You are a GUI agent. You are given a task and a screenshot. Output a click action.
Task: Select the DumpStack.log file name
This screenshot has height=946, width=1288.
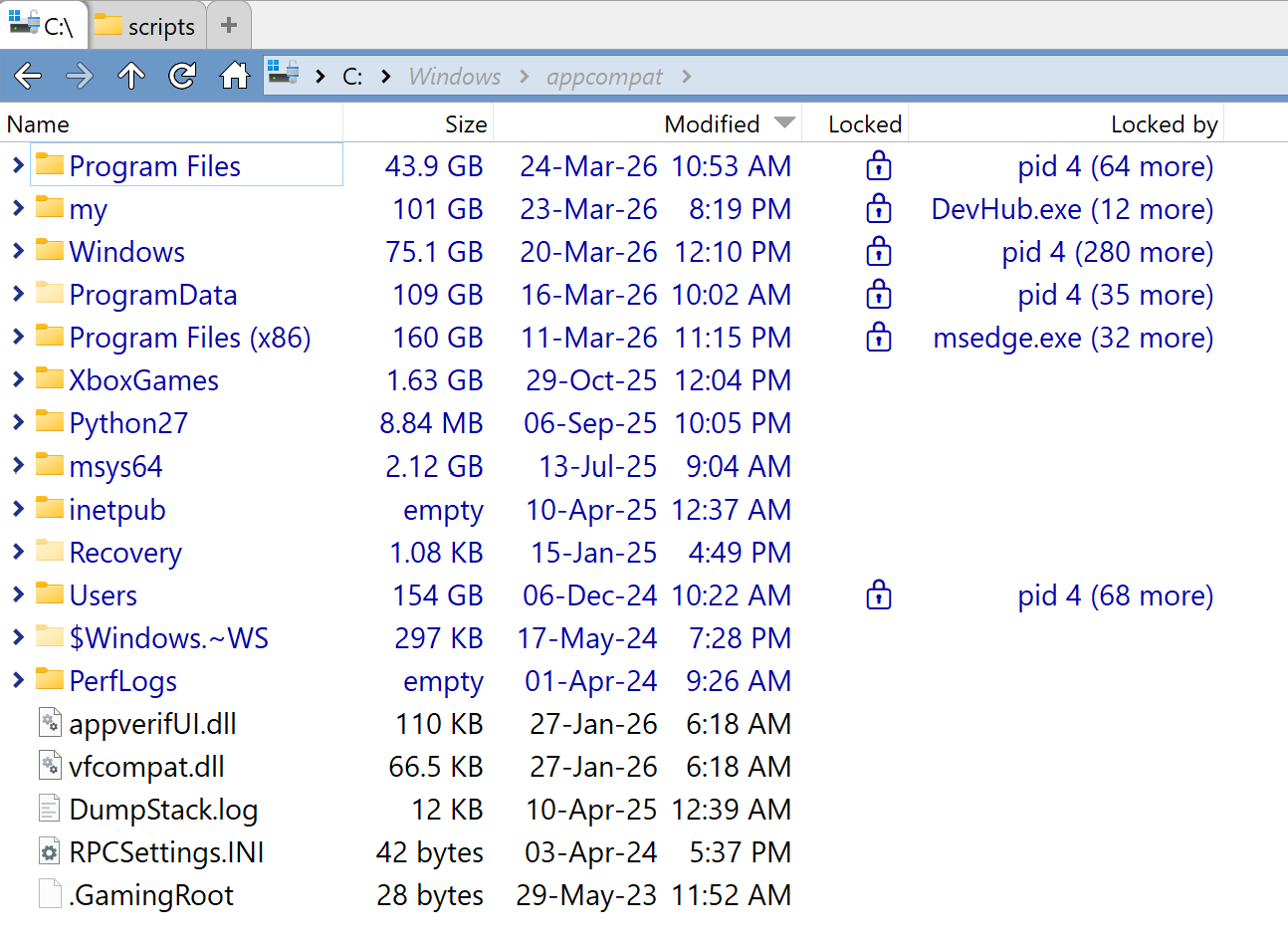click(x=163, y=810)
